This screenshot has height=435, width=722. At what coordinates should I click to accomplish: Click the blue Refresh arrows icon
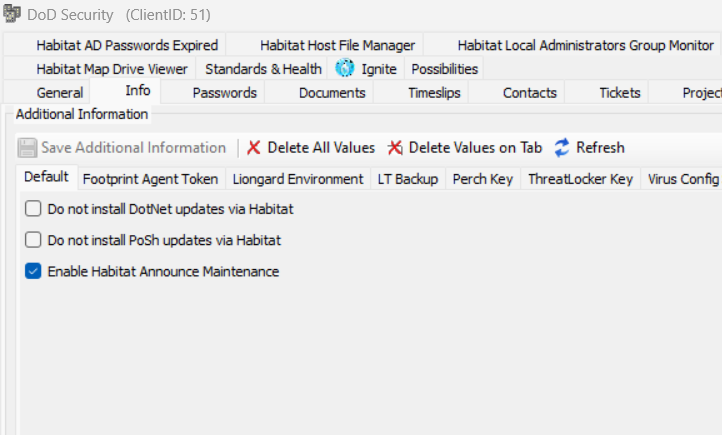[562, 148]
